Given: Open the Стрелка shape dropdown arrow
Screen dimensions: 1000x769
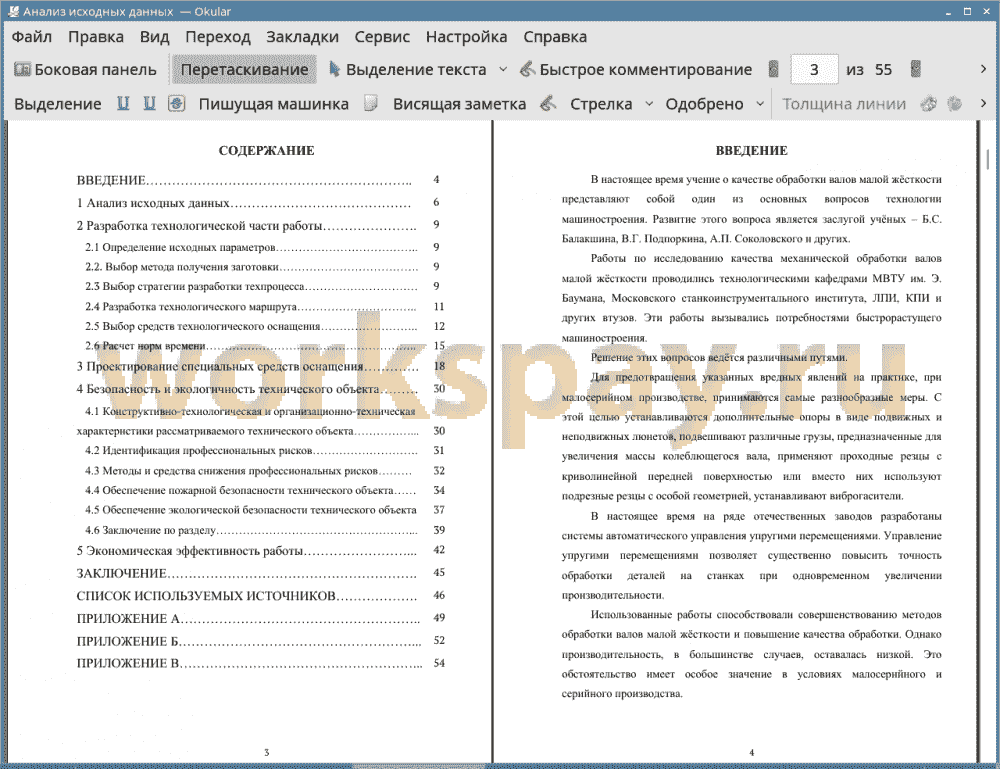Looking at the screenshot, I should (x=649, y=104).
